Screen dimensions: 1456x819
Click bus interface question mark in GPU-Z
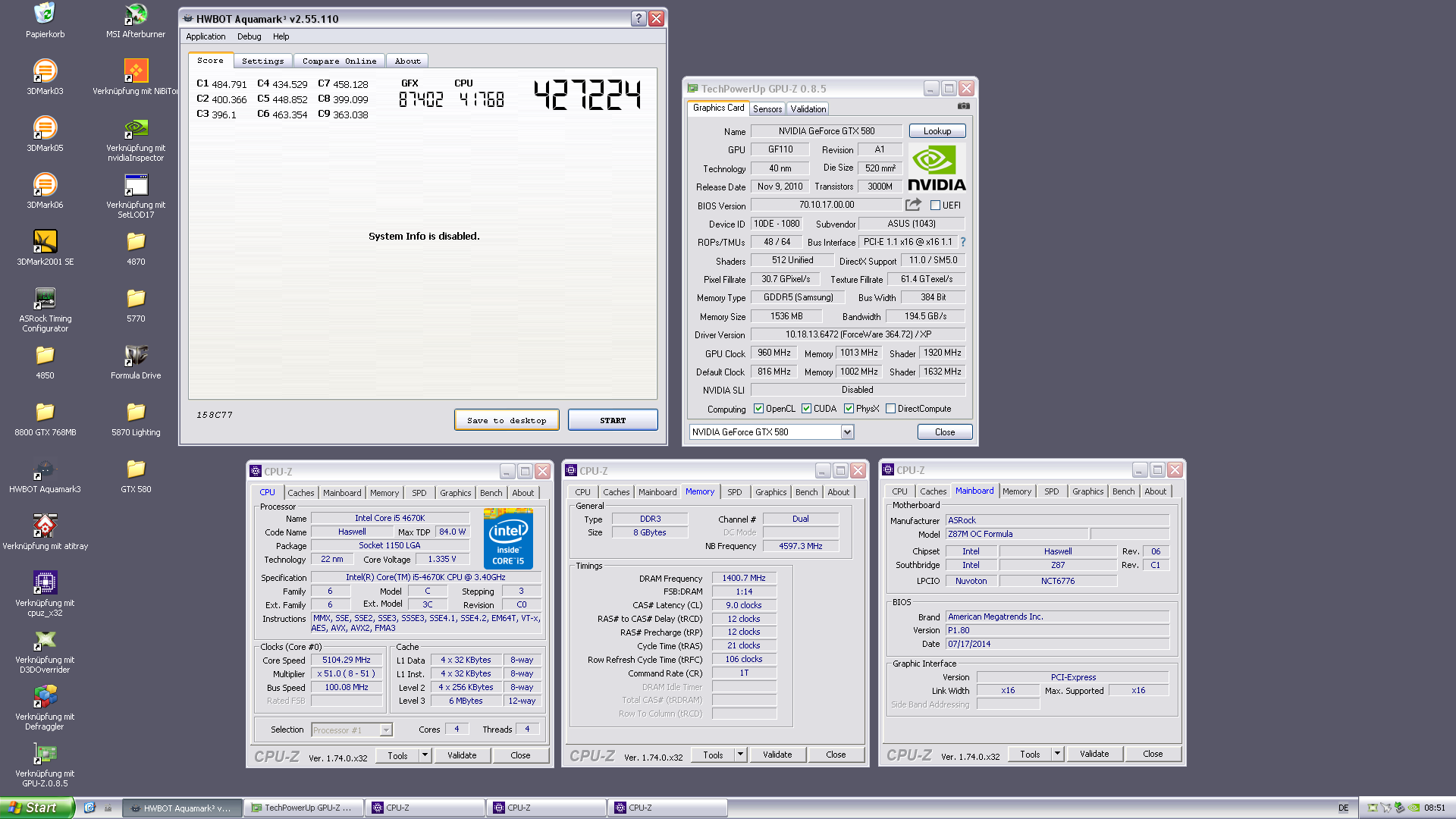[963, 242]
